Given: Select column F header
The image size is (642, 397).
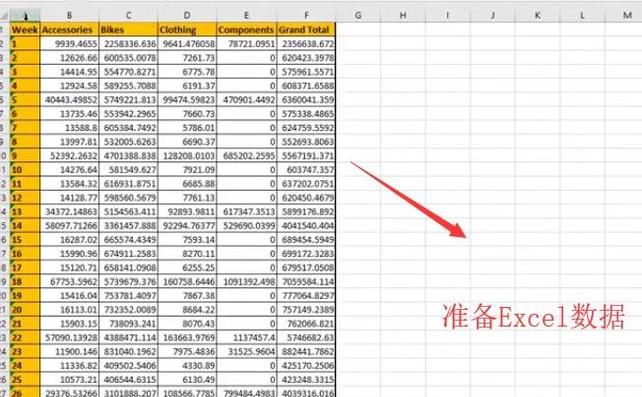Looking at the screenshot, I should tap(306, 16).
